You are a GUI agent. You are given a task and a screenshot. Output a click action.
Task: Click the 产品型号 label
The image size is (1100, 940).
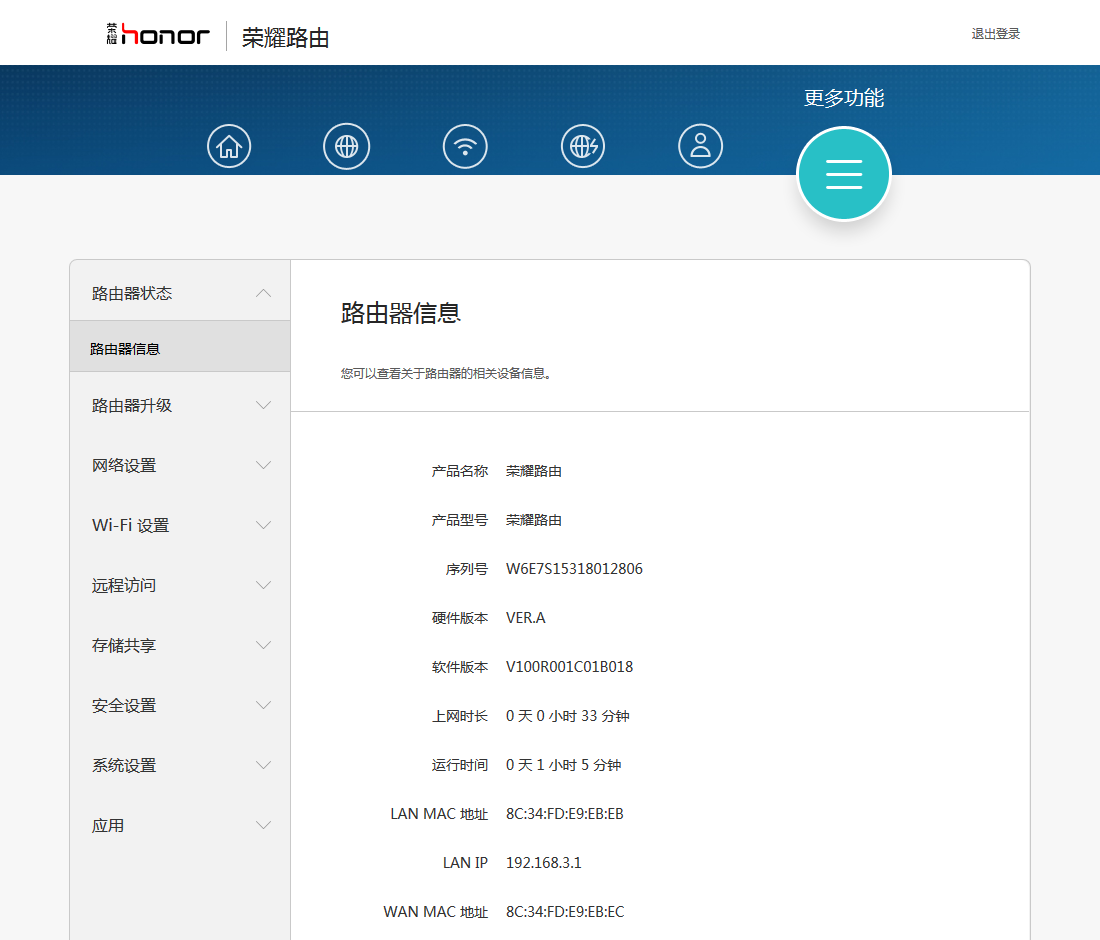[x=460, y=520]
